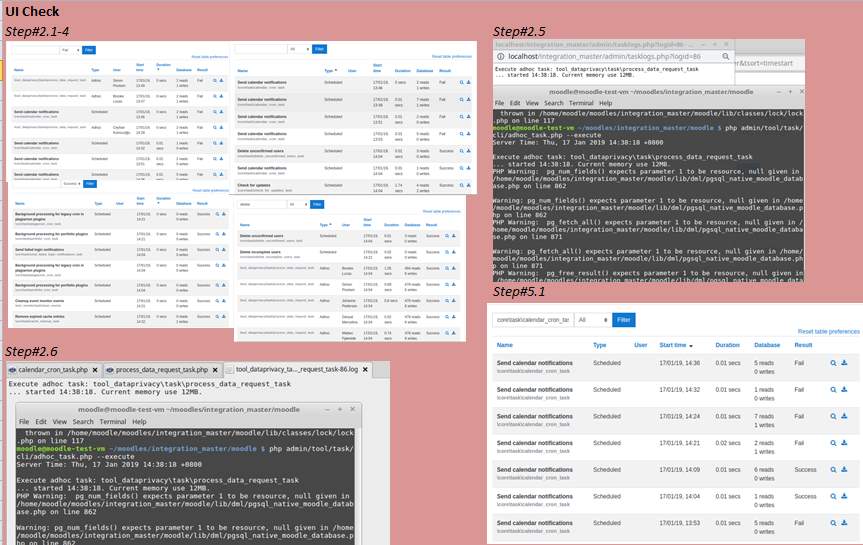Screen dimensions: 863x545
Task: Click the filter field containing 'delete'
Action: point(262,204)
